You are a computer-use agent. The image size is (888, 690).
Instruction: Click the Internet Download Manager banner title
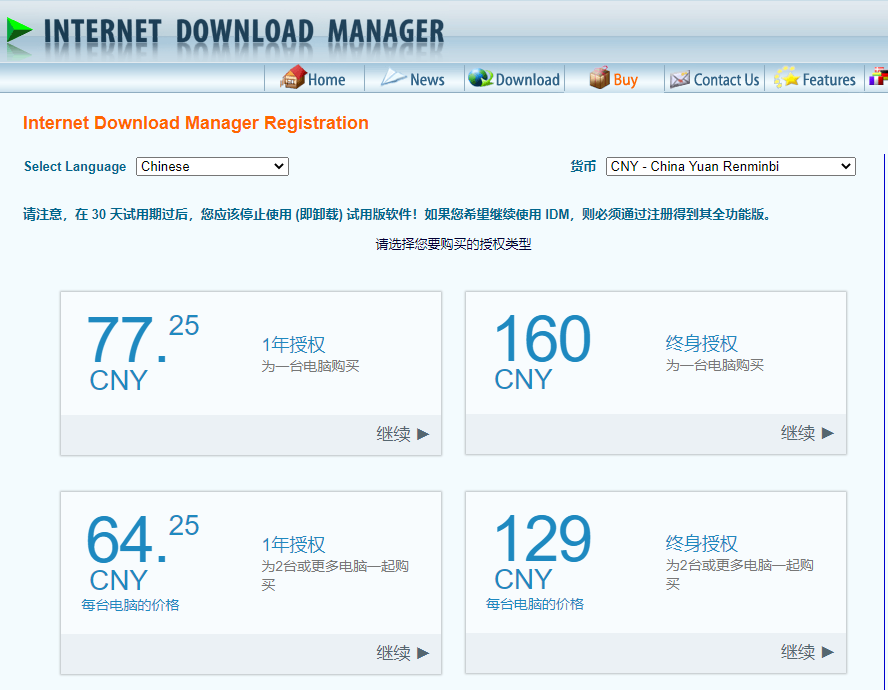243,31
